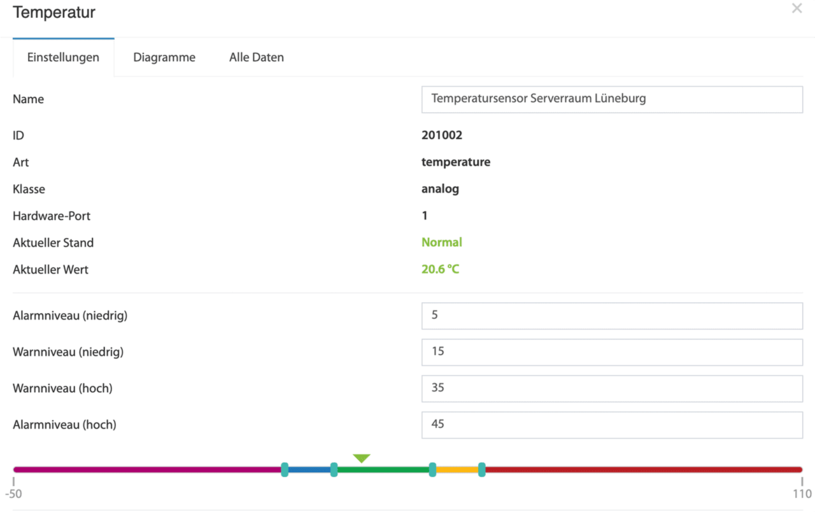Click the yellow high-warning range segment

[457, 469]
